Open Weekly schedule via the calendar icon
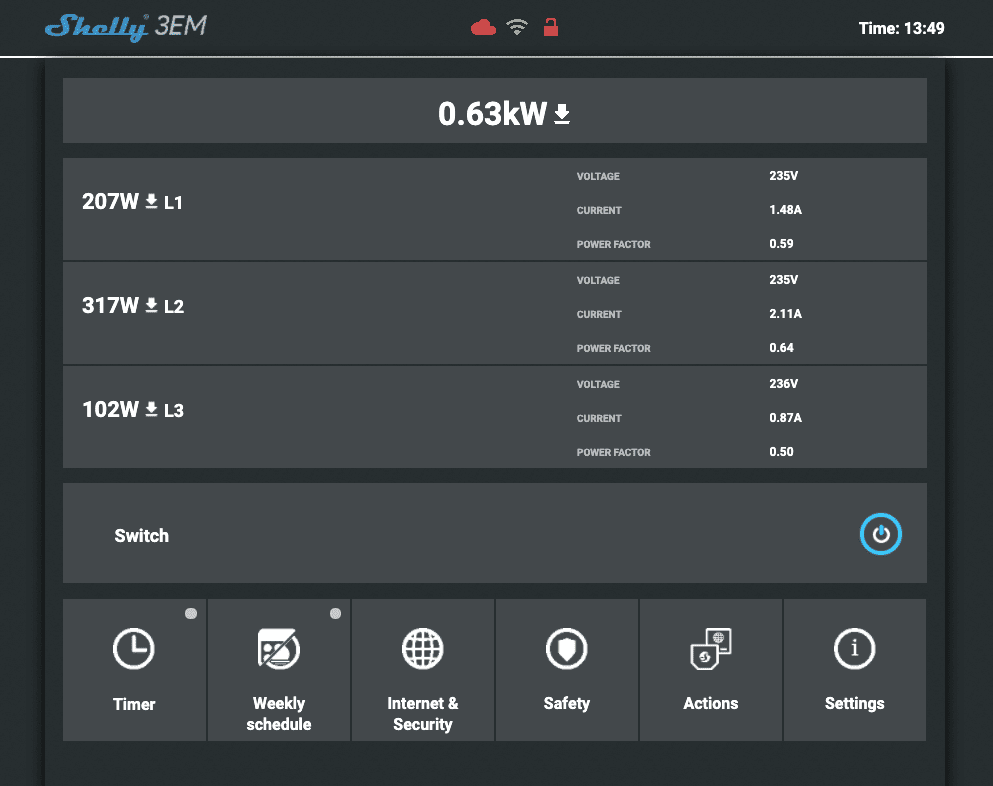The height and width of the screenshot is (786, 993). [x=278, y=650]
